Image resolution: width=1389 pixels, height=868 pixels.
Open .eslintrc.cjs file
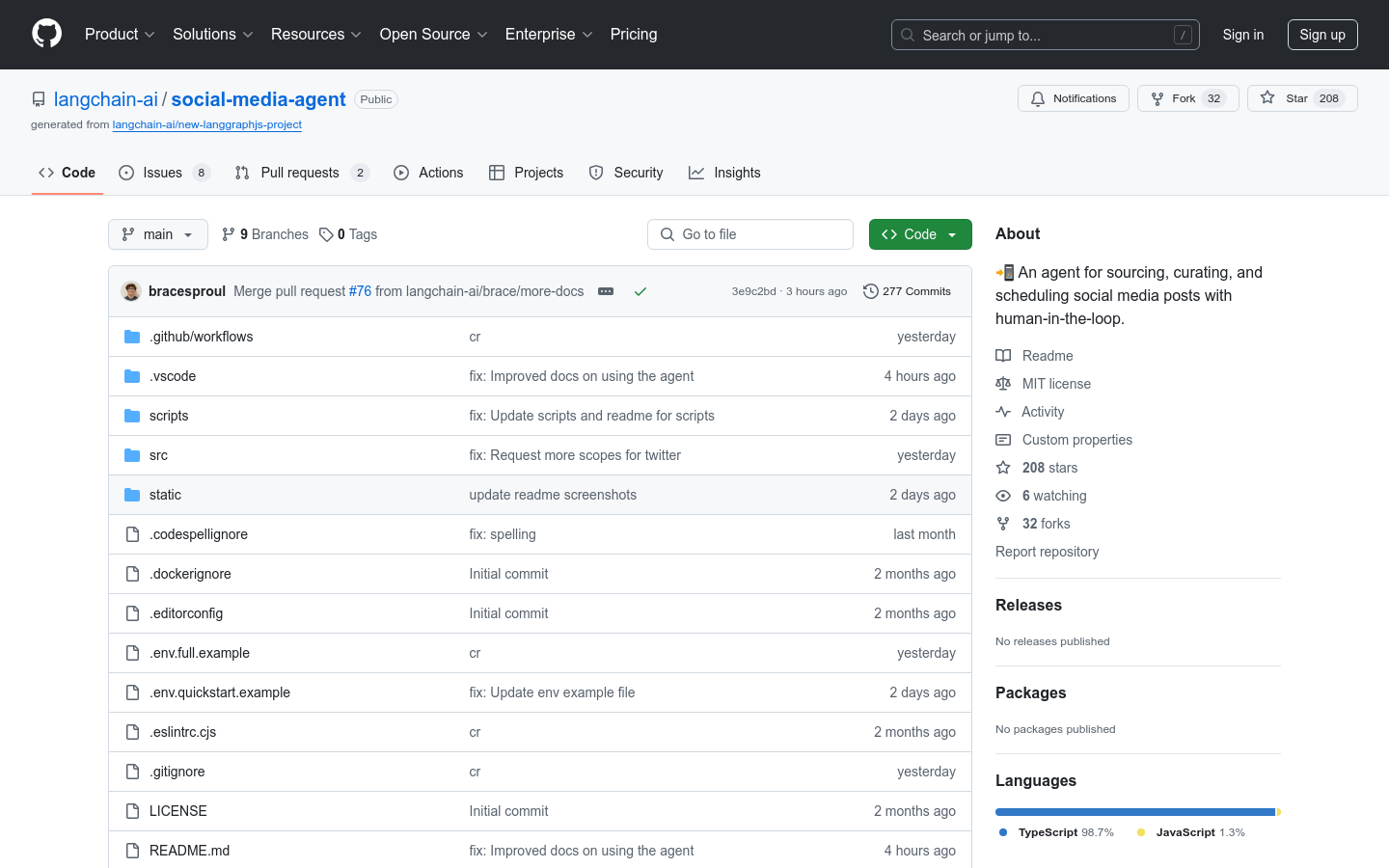(182, 732)
